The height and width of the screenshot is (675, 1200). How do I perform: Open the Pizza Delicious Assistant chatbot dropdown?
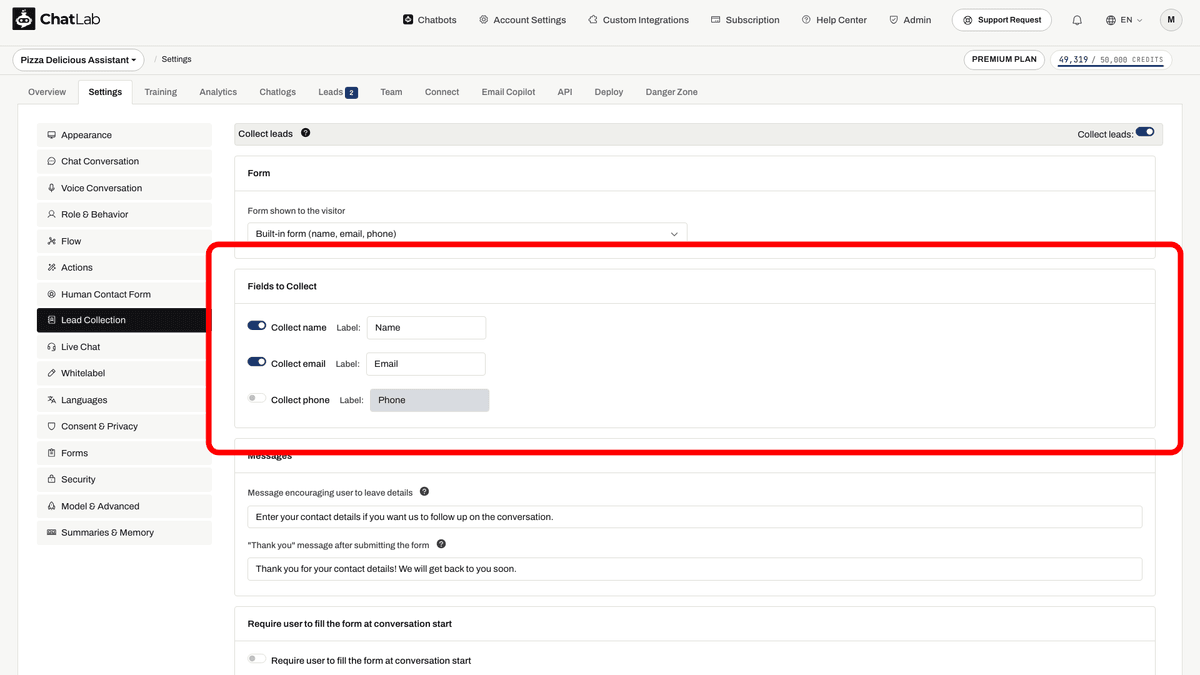click(78, 60)
